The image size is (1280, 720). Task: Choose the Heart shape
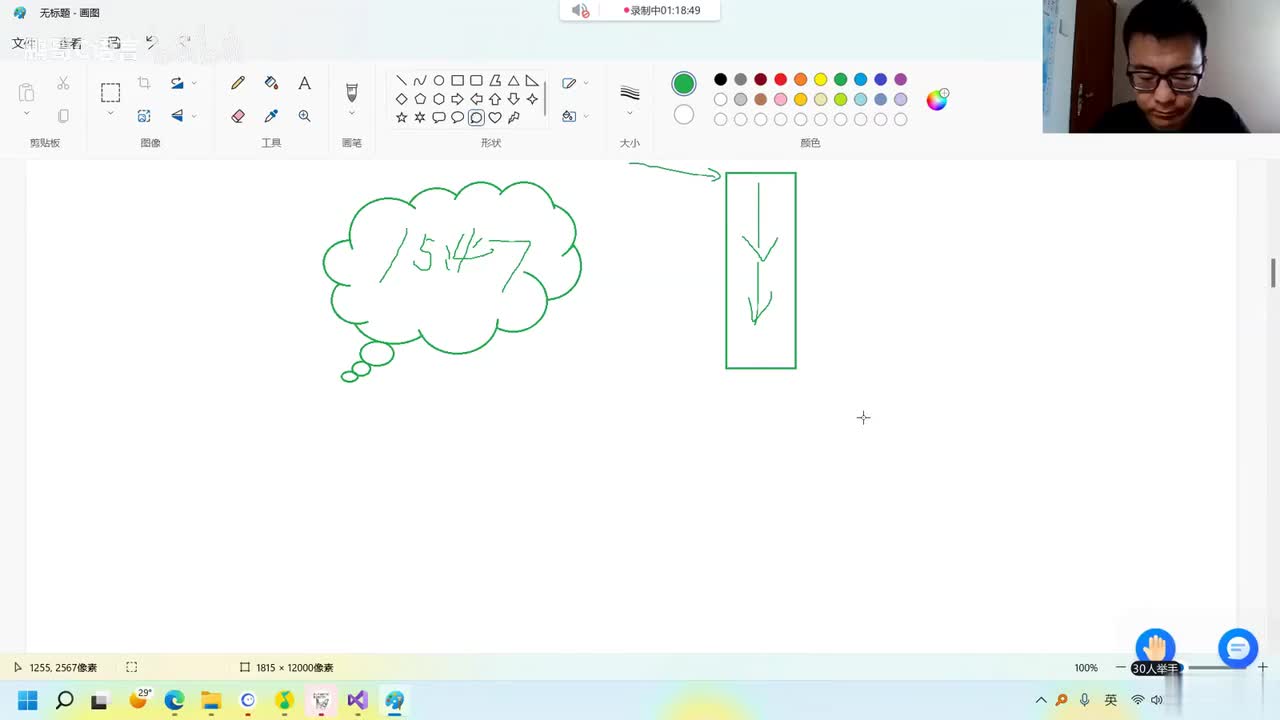click(495, 118)
